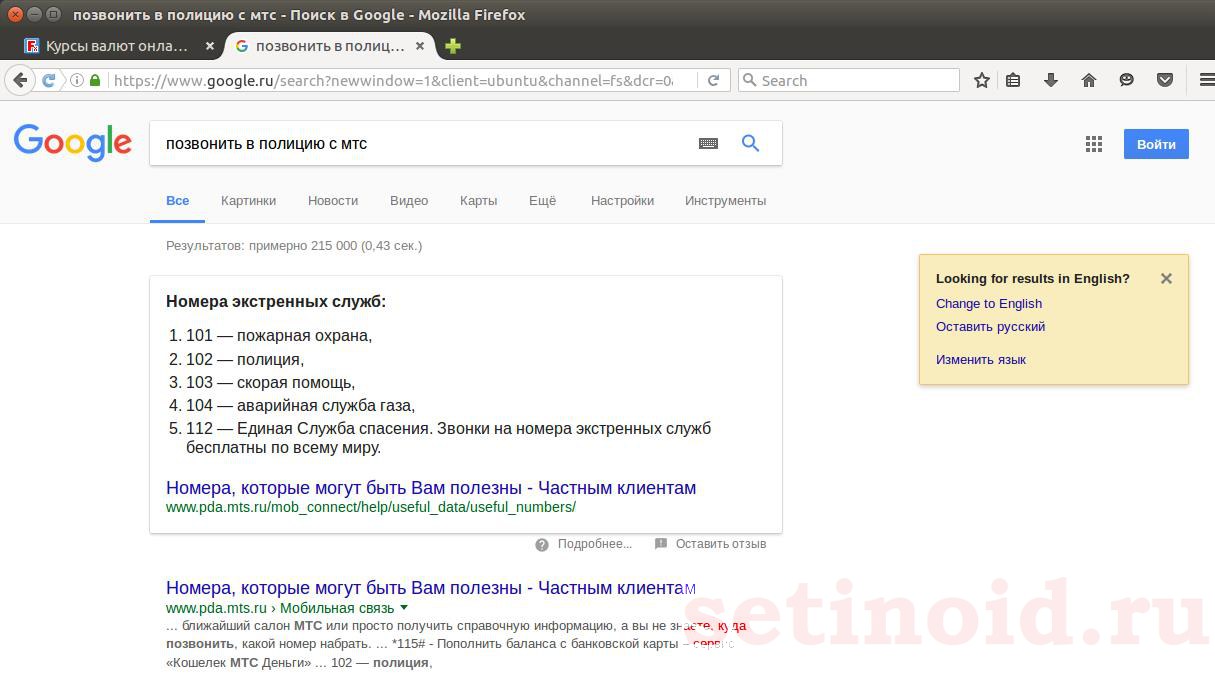Viewport: 1215px width, 681px height.
Task: Close the «позвонить в полиц…» tab
Action: coord(420,46)
